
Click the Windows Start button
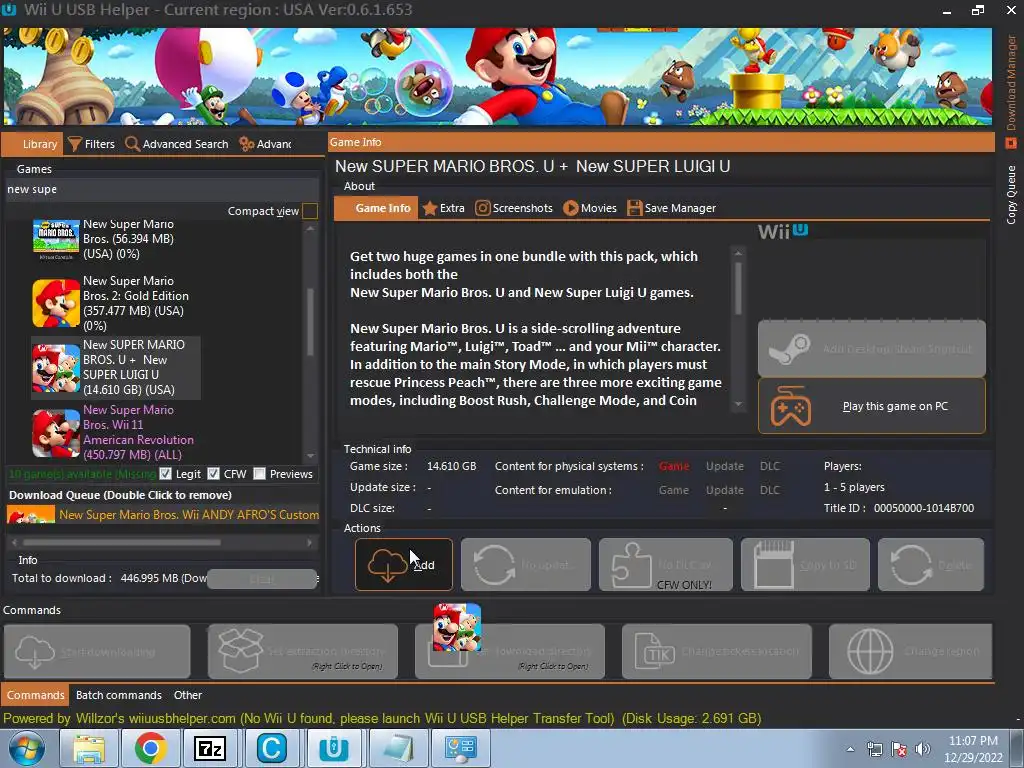point(25,749)
